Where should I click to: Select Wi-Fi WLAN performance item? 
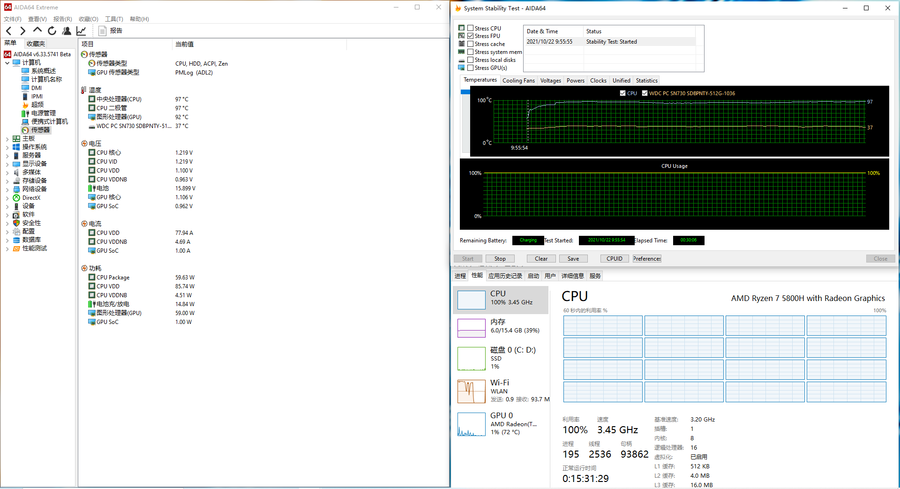pos(503,391)
